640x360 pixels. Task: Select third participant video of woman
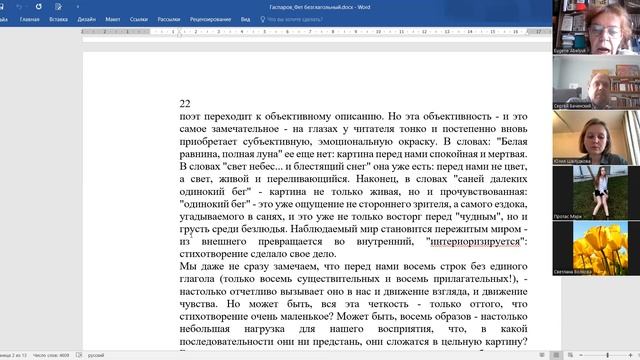(x=596, y=138)
